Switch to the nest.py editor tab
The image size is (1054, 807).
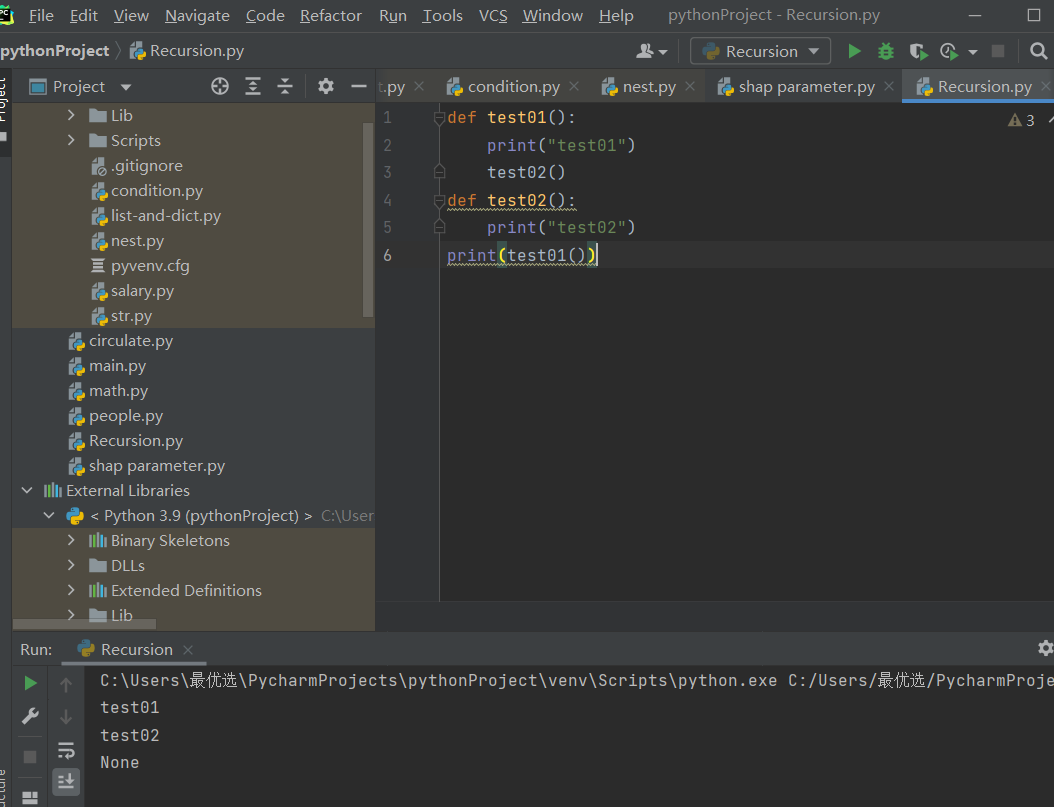(649, 87)
